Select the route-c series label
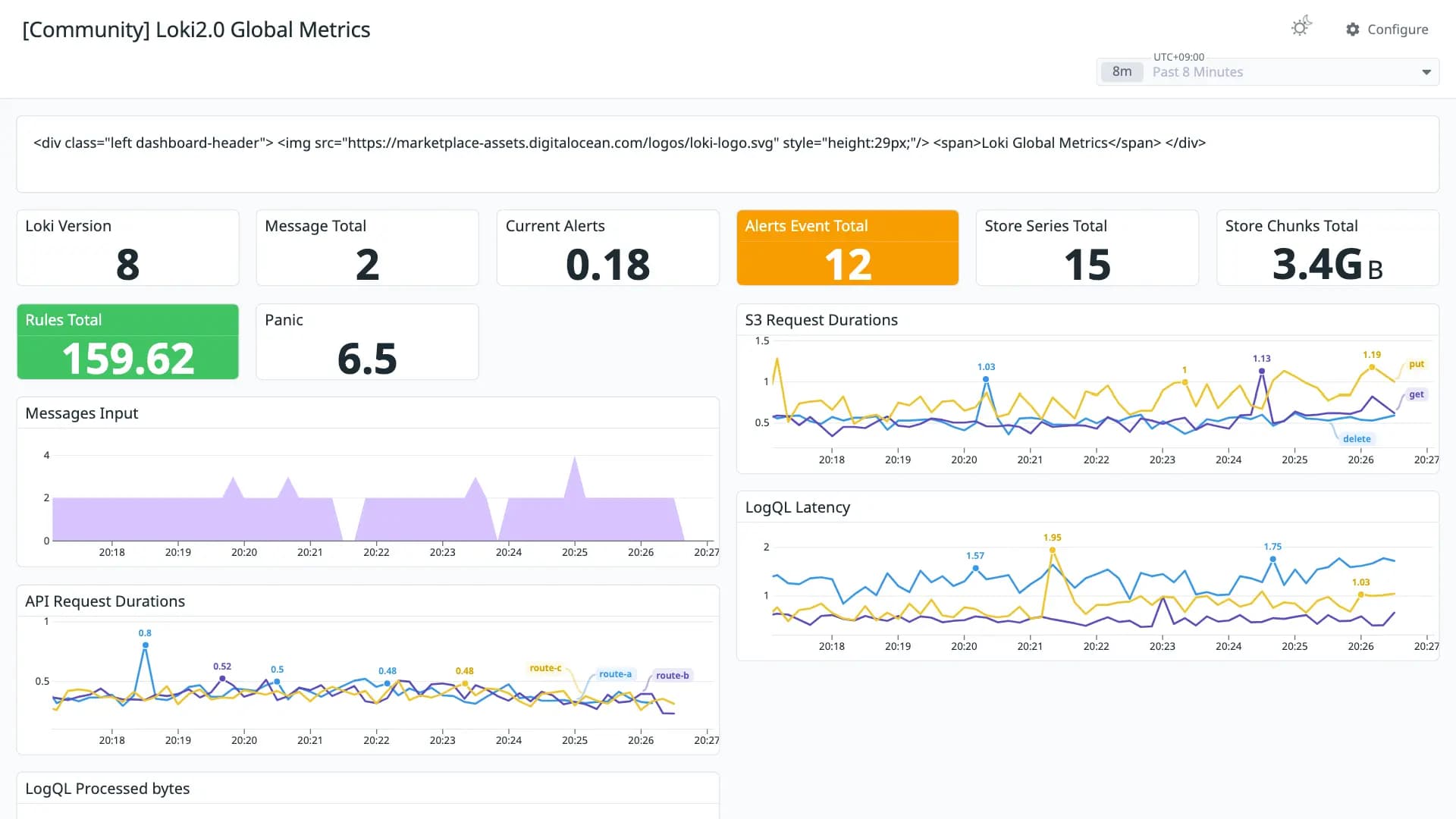The width and height of the screenshot is (1456, 819). pos(545,668)
